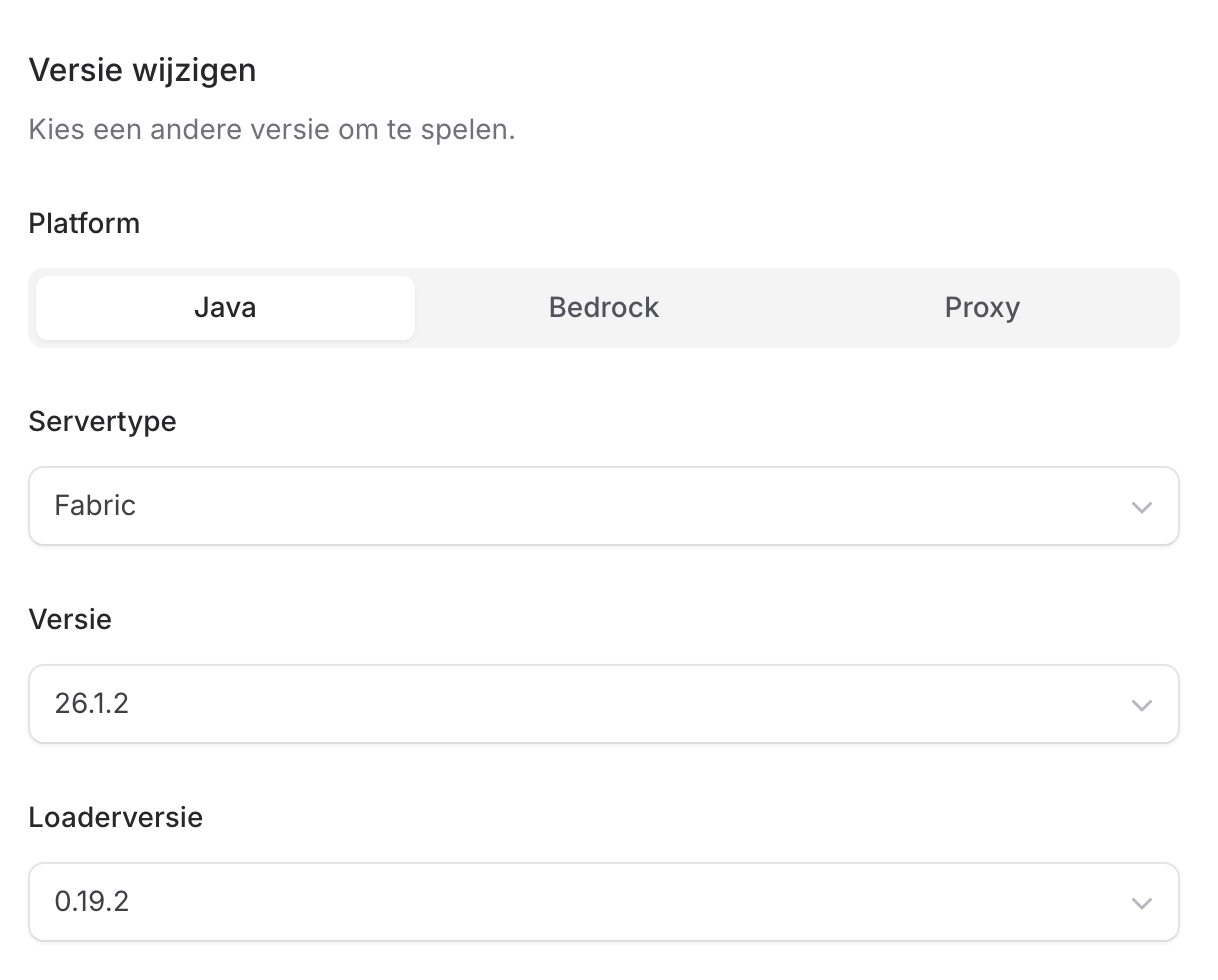
Task: Click the Versie wijzigen heading
Action: [142, 71]
